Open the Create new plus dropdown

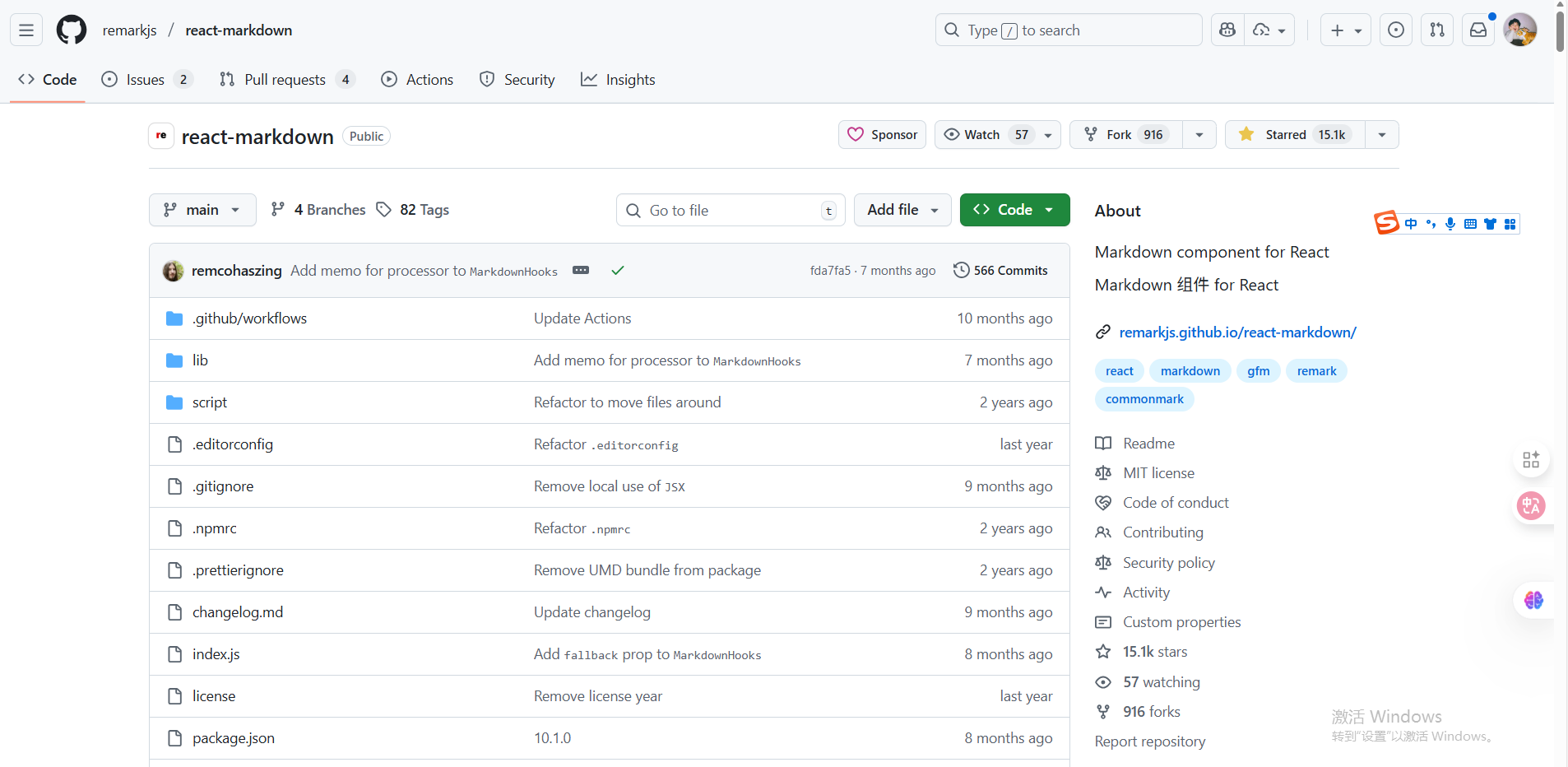1346,30
